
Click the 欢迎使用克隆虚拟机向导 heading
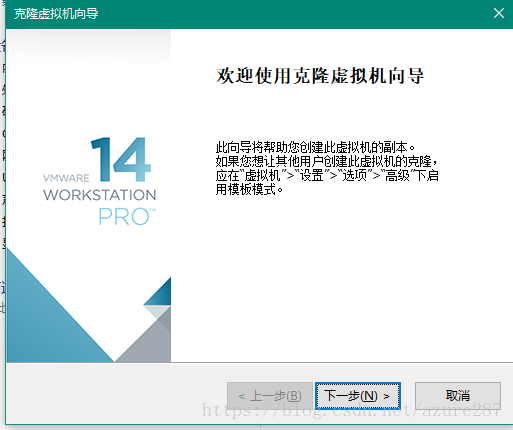(320, 76)
